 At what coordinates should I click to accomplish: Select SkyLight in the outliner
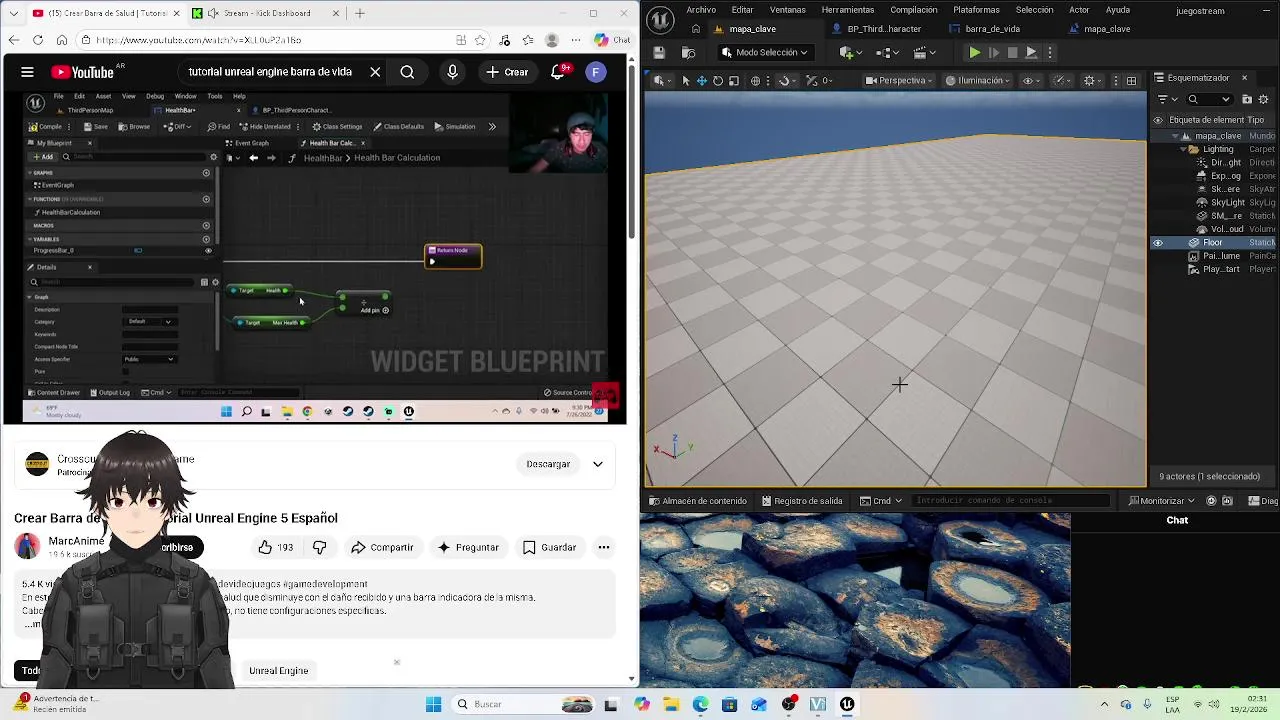(1228, 202)
